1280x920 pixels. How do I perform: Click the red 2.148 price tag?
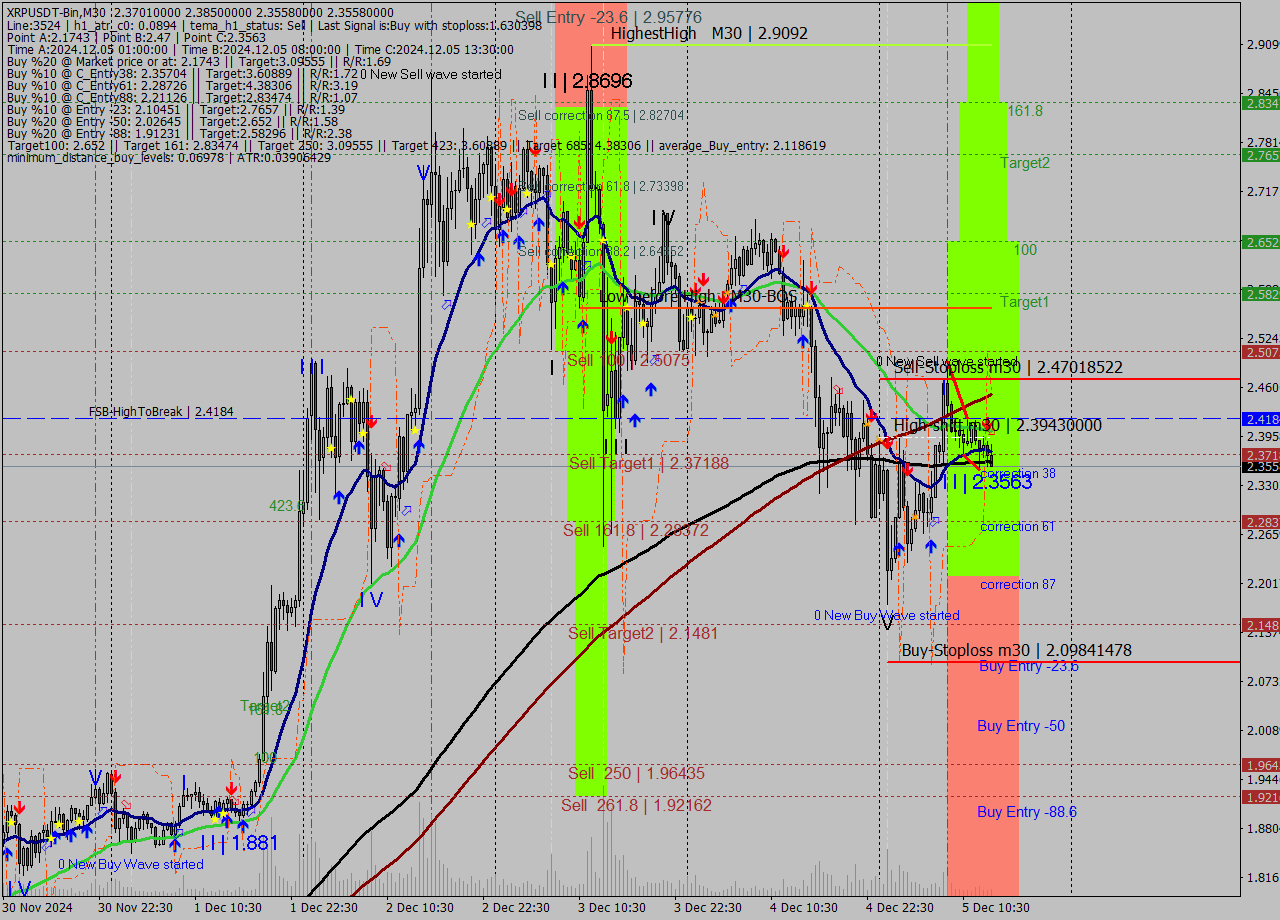coord(1261,625)
